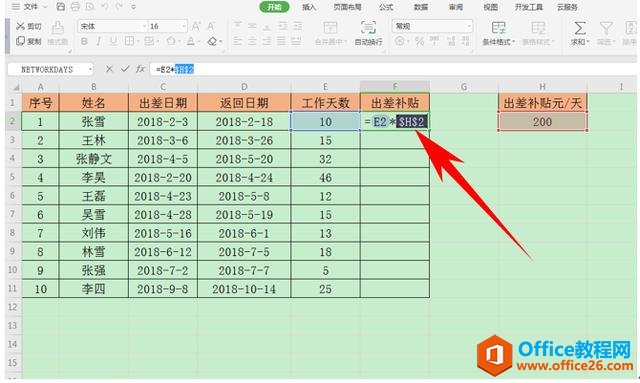Confirm formula with the checkmark icon
The width and height of the screenshot is (640, 383).
(125, 69)
